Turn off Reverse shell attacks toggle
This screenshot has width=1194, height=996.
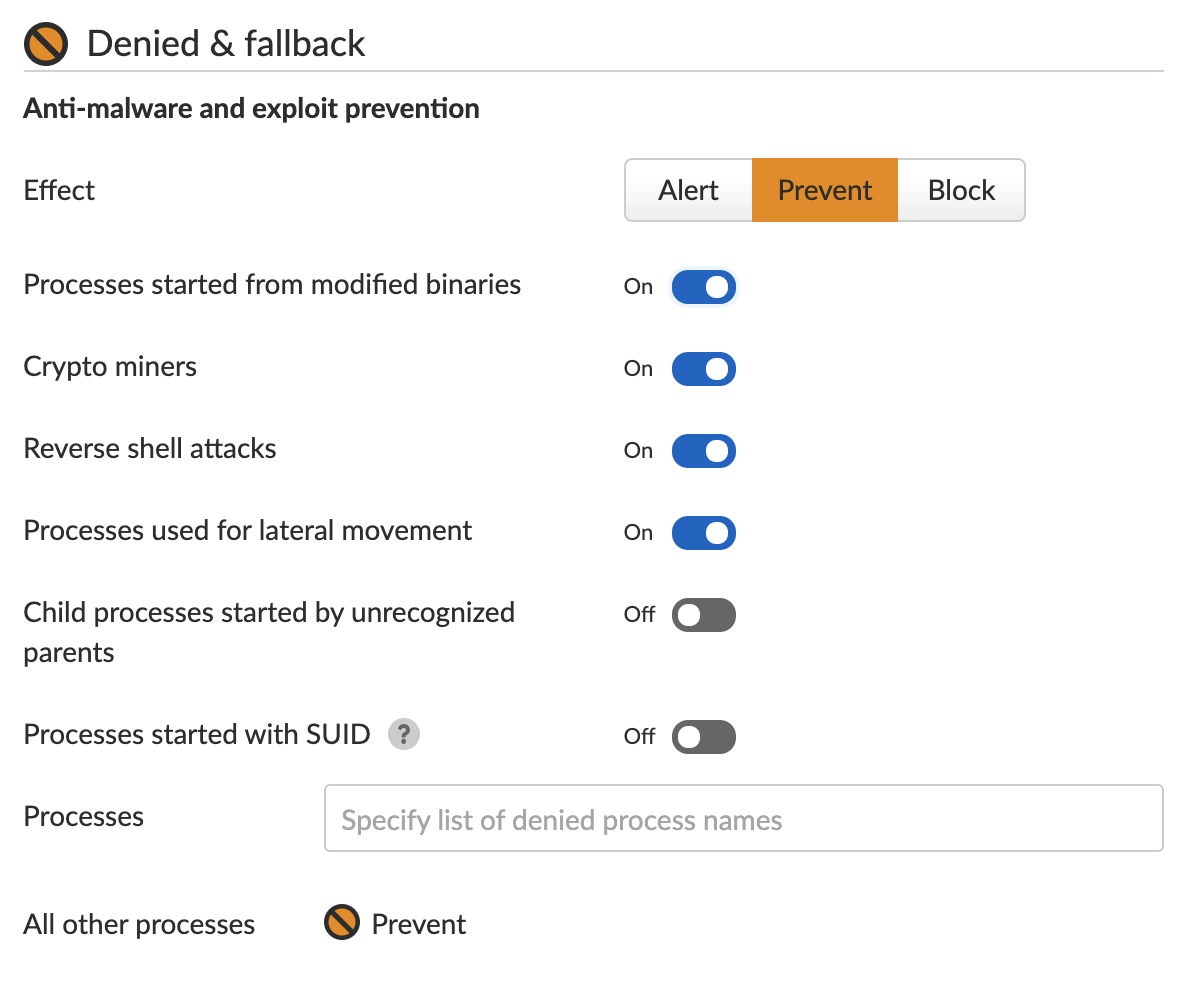coord(704,451)
